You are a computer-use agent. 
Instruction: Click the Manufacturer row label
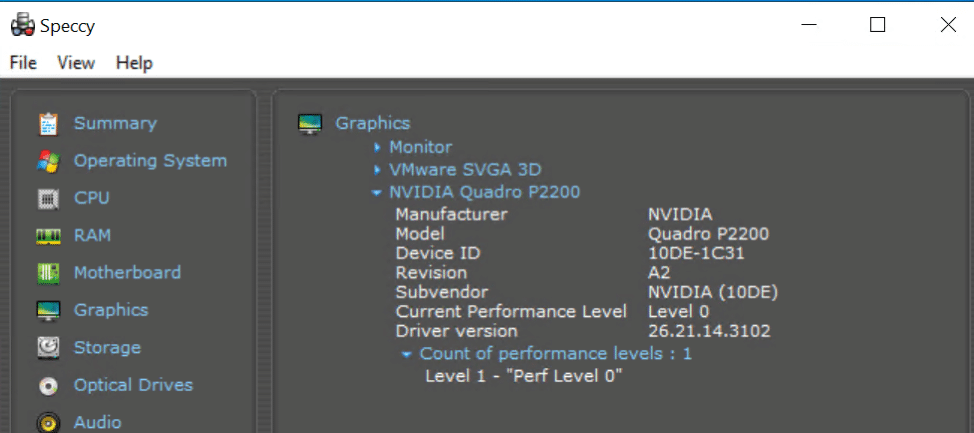[x=452, y=214]
